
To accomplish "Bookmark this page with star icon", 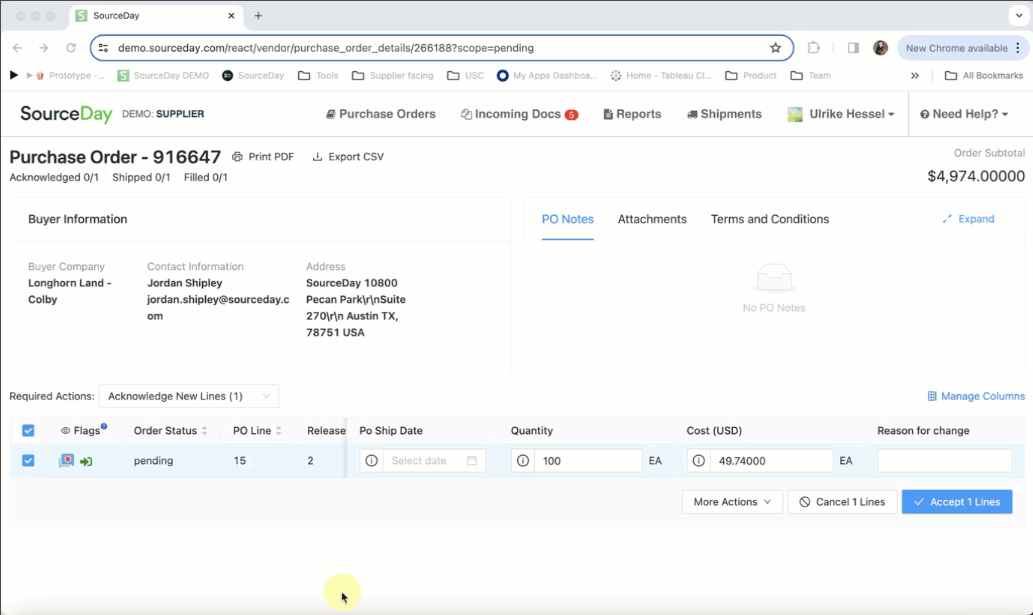I will [775, 48].
